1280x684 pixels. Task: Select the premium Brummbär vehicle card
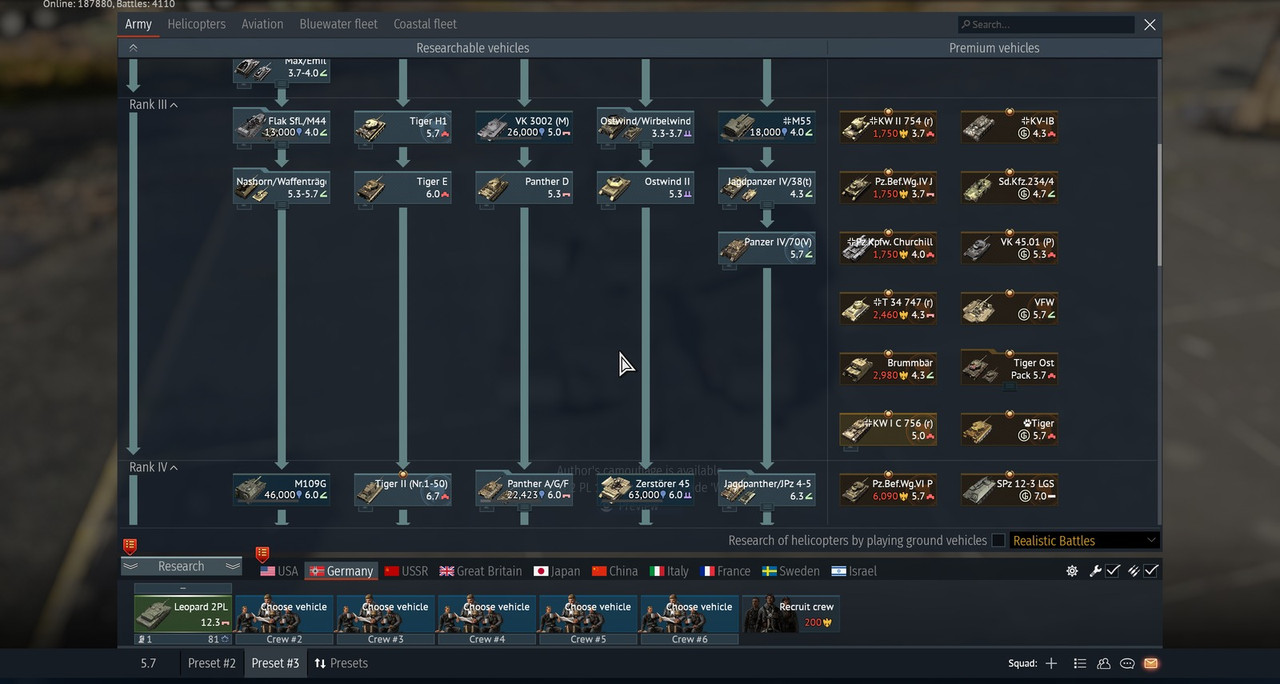pyautogui.click(x=888, y=368)
